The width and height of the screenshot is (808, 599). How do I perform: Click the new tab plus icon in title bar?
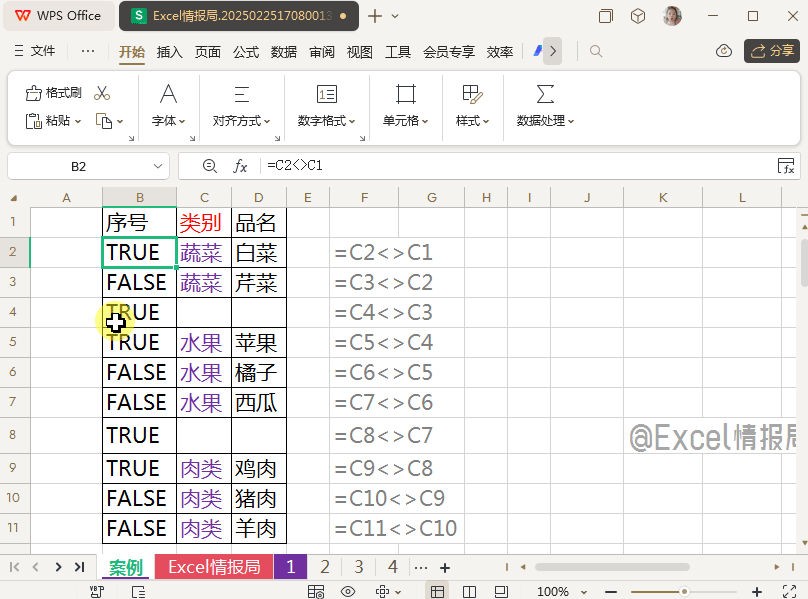[375, 16]
